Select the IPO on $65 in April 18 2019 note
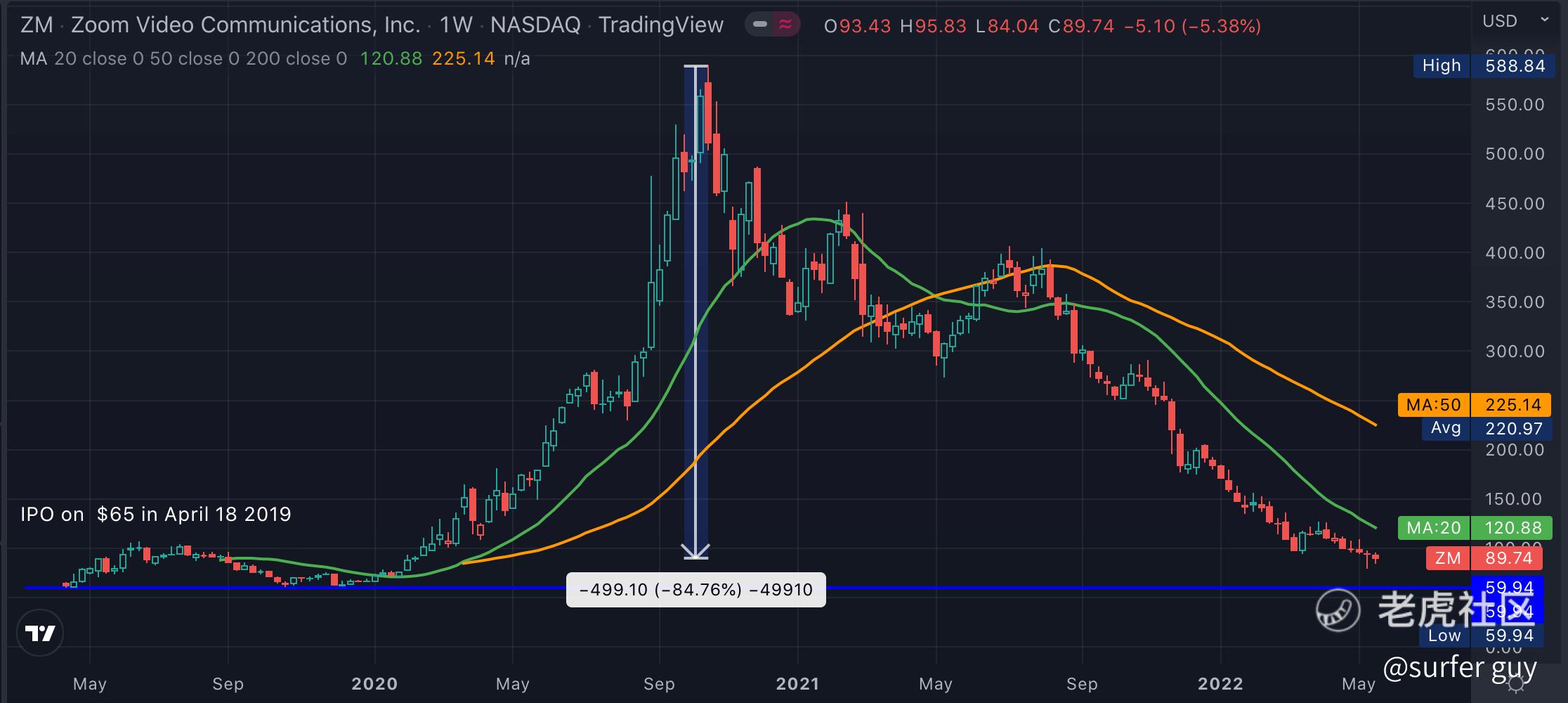This screenshot has width=1568, height=703. point(156,515)
